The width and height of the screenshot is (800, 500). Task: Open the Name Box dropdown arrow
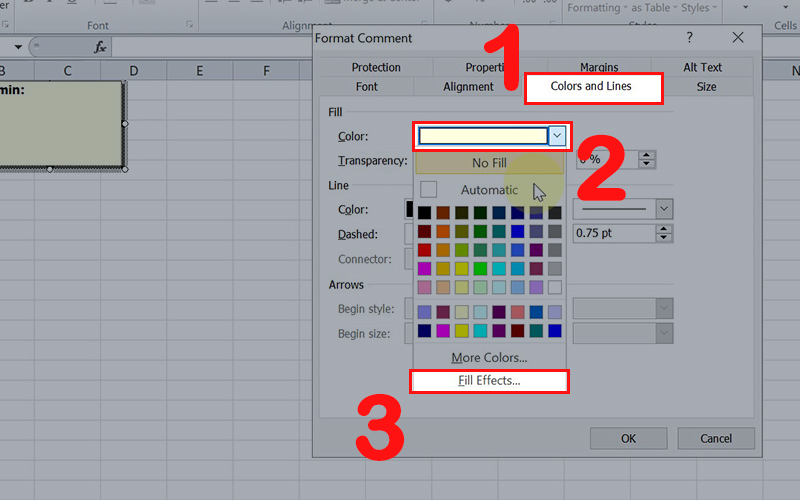[18, 47]
